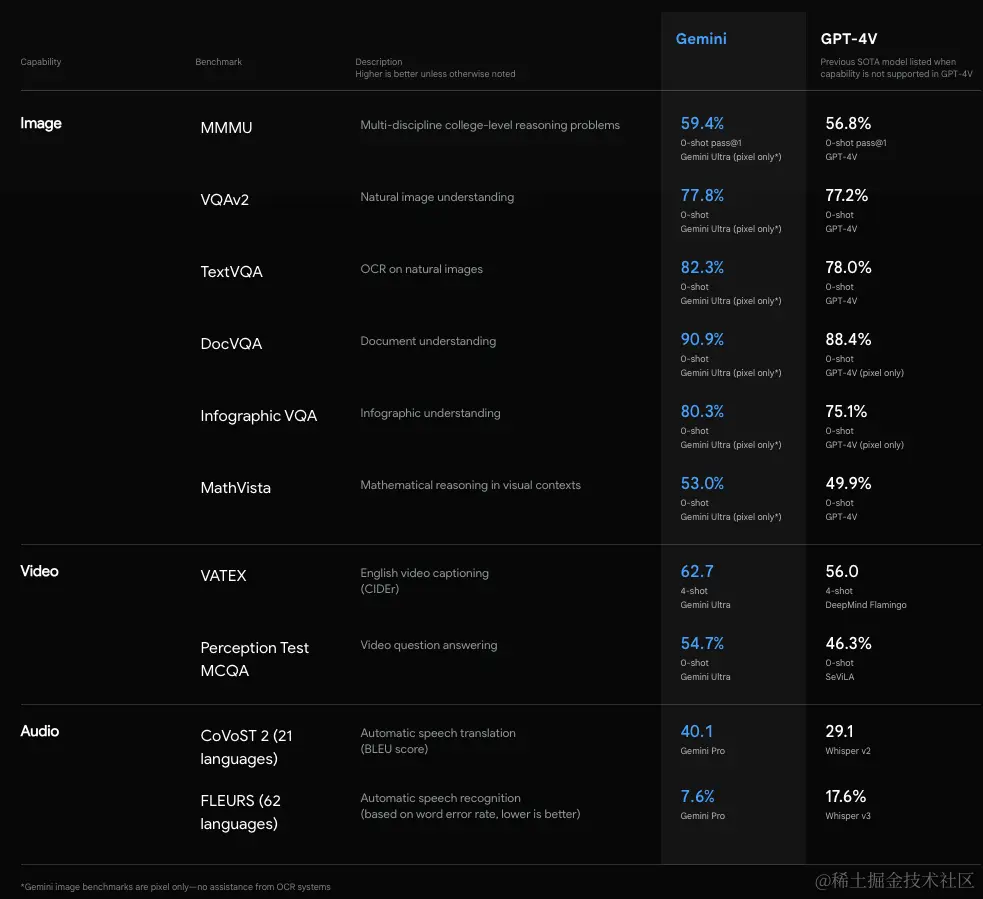
Task: Select the Perception Test MCQA benchmark
Action: tap(255, 659)
